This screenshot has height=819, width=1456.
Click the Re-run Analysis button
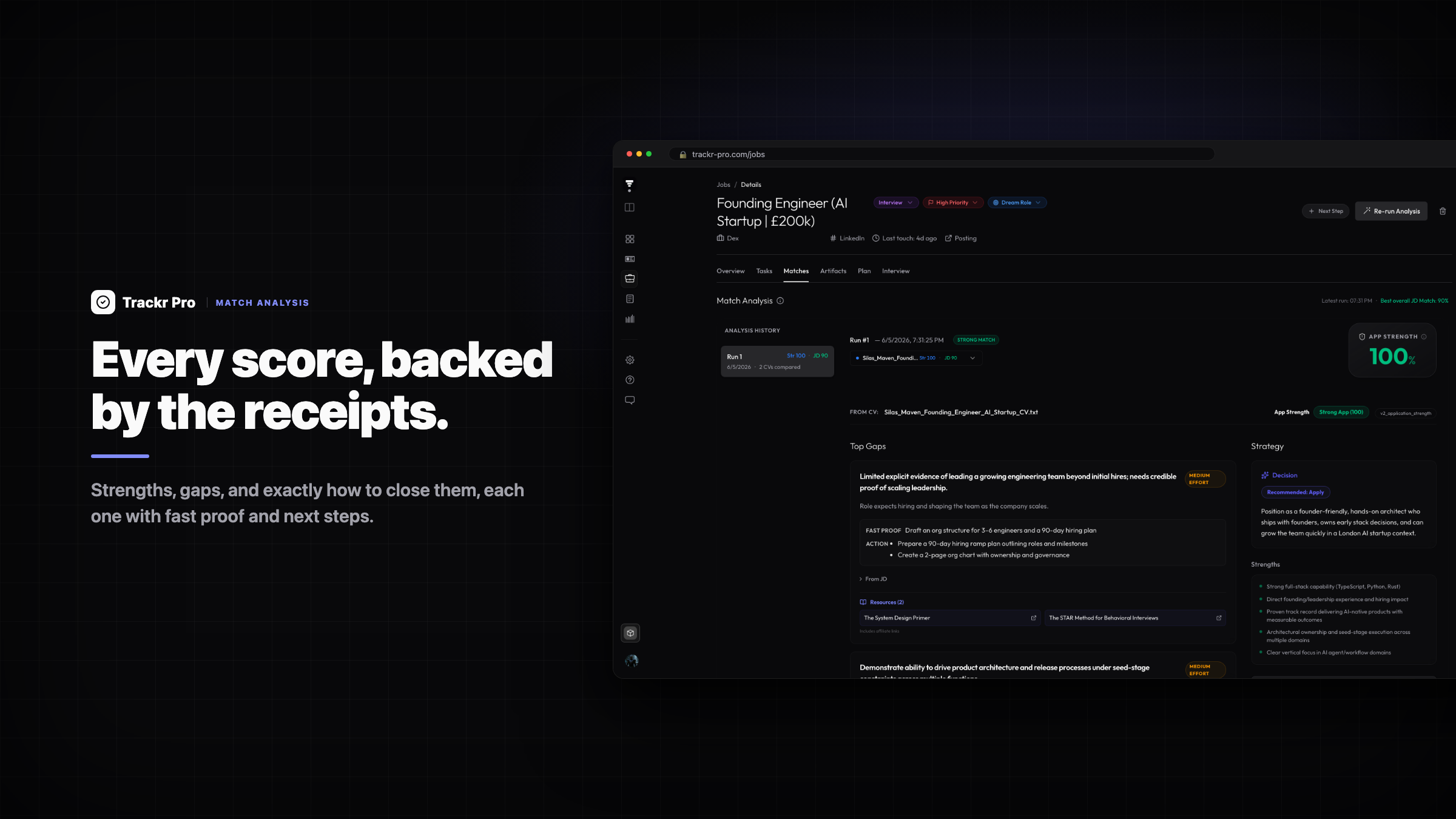coord(1391,211)
